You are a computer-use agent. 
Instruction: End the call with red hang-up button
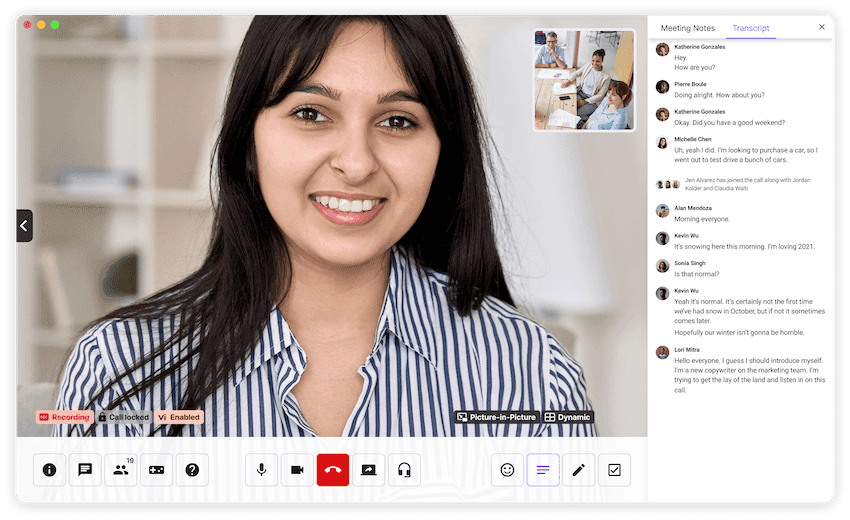click(x=333, y=470)
